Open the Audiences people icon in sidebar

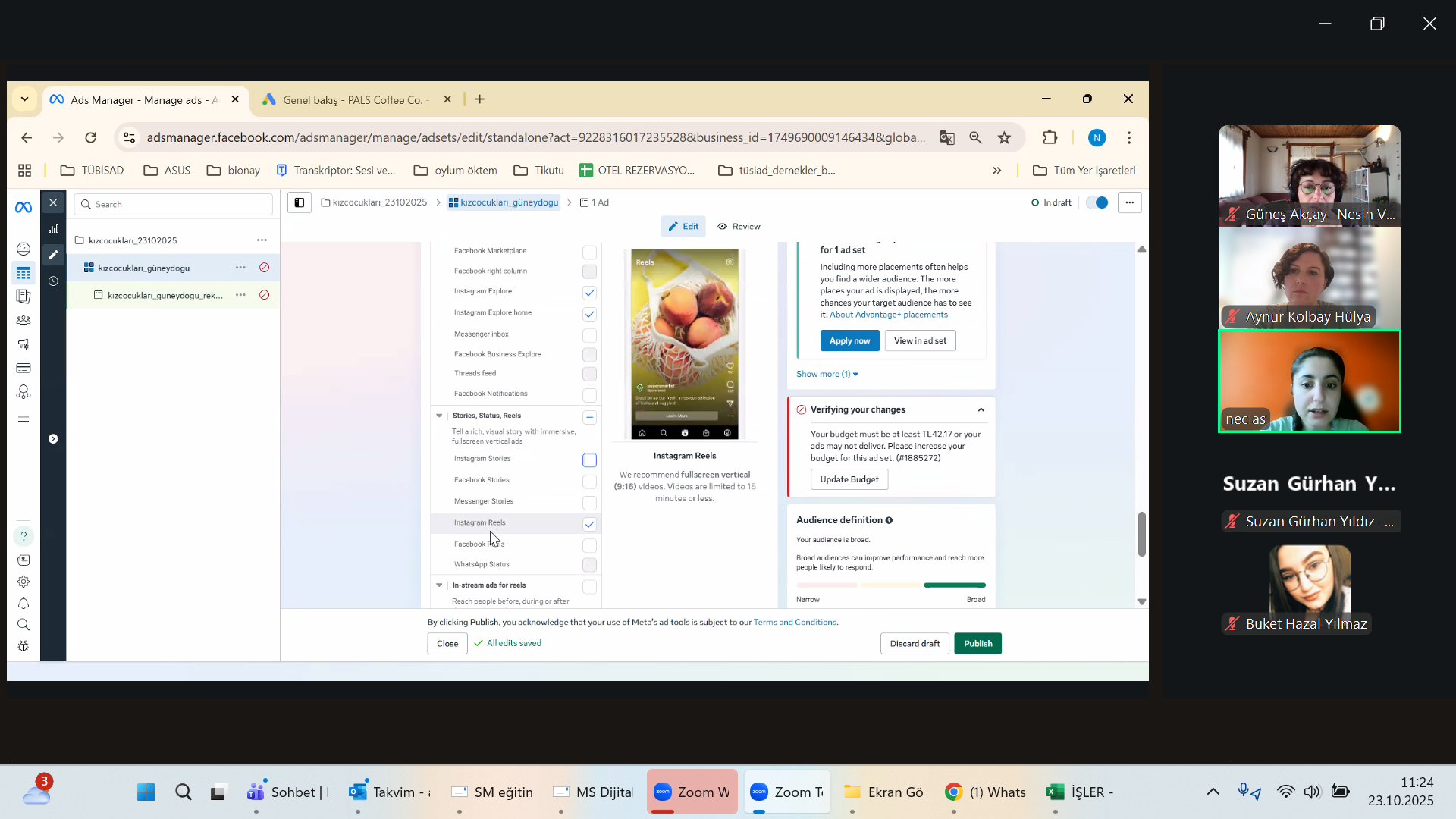pyautogui.click(x=24, y=320)
